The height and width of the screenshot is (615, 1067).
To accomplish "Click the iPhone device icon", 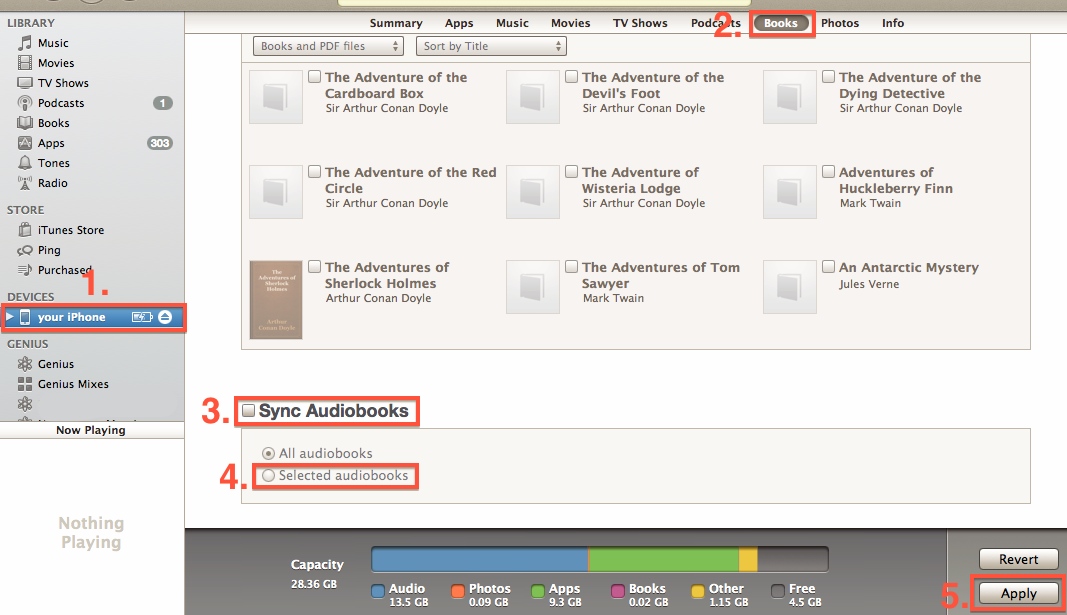I will tap(25, 317).
